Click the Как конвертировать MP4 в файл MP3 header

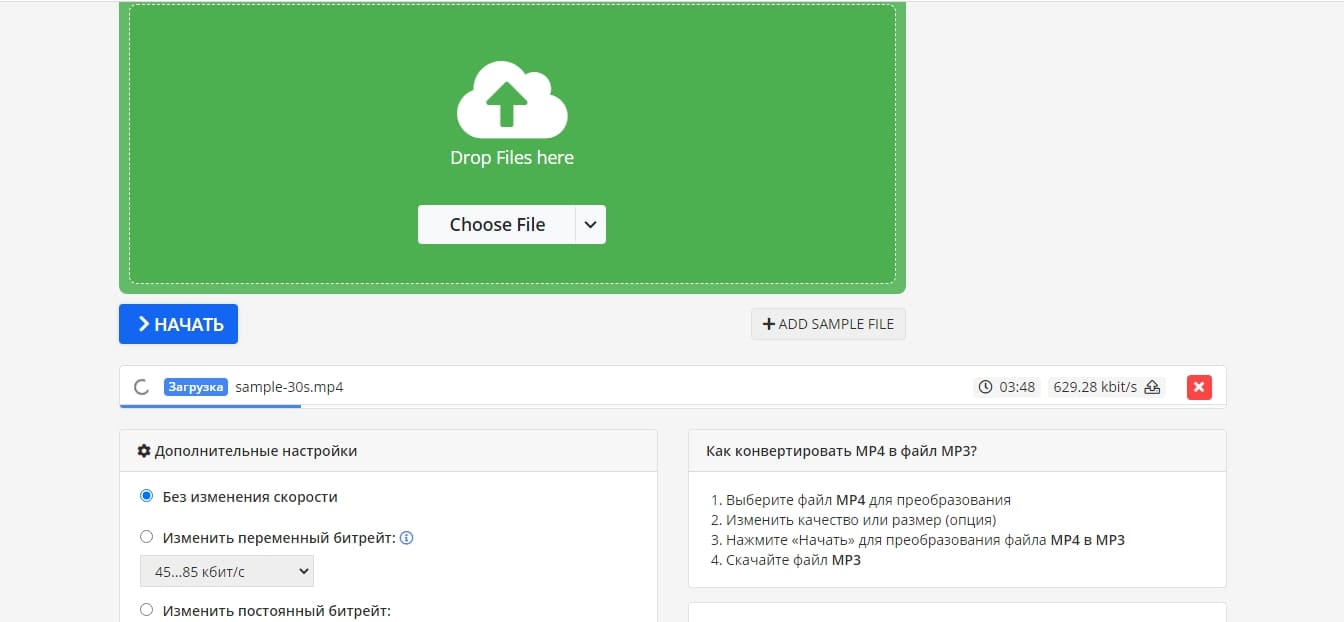point(841,451)
